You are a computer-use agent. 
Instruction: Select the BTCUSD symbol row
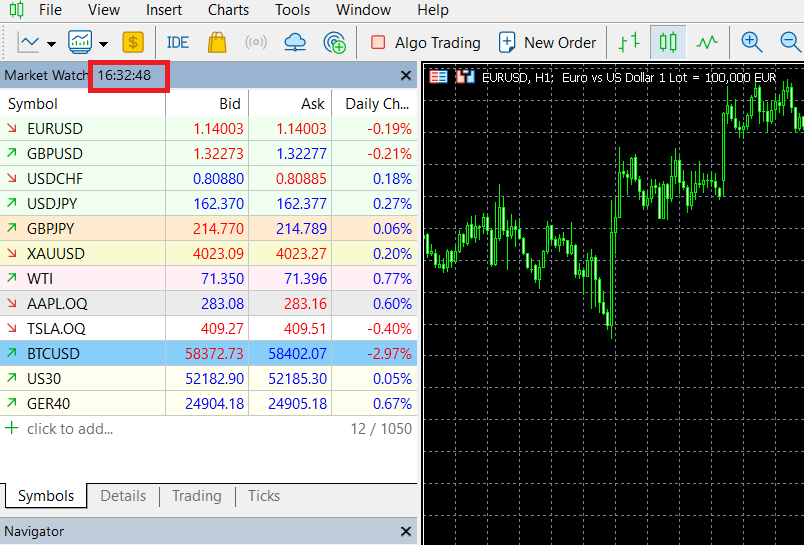pyautogui.click(x=208, y=354)
